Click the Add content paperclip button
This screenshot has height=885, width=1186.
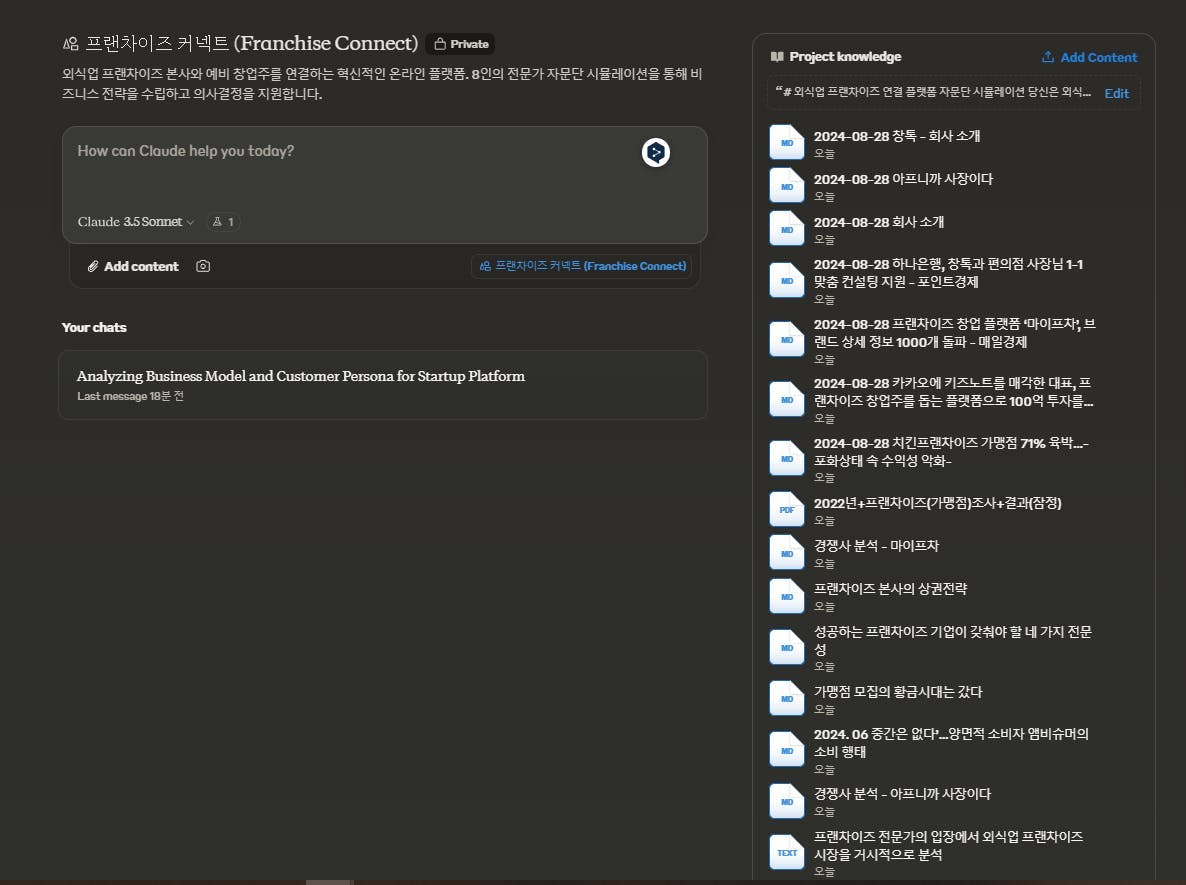[x=133, y=266]
